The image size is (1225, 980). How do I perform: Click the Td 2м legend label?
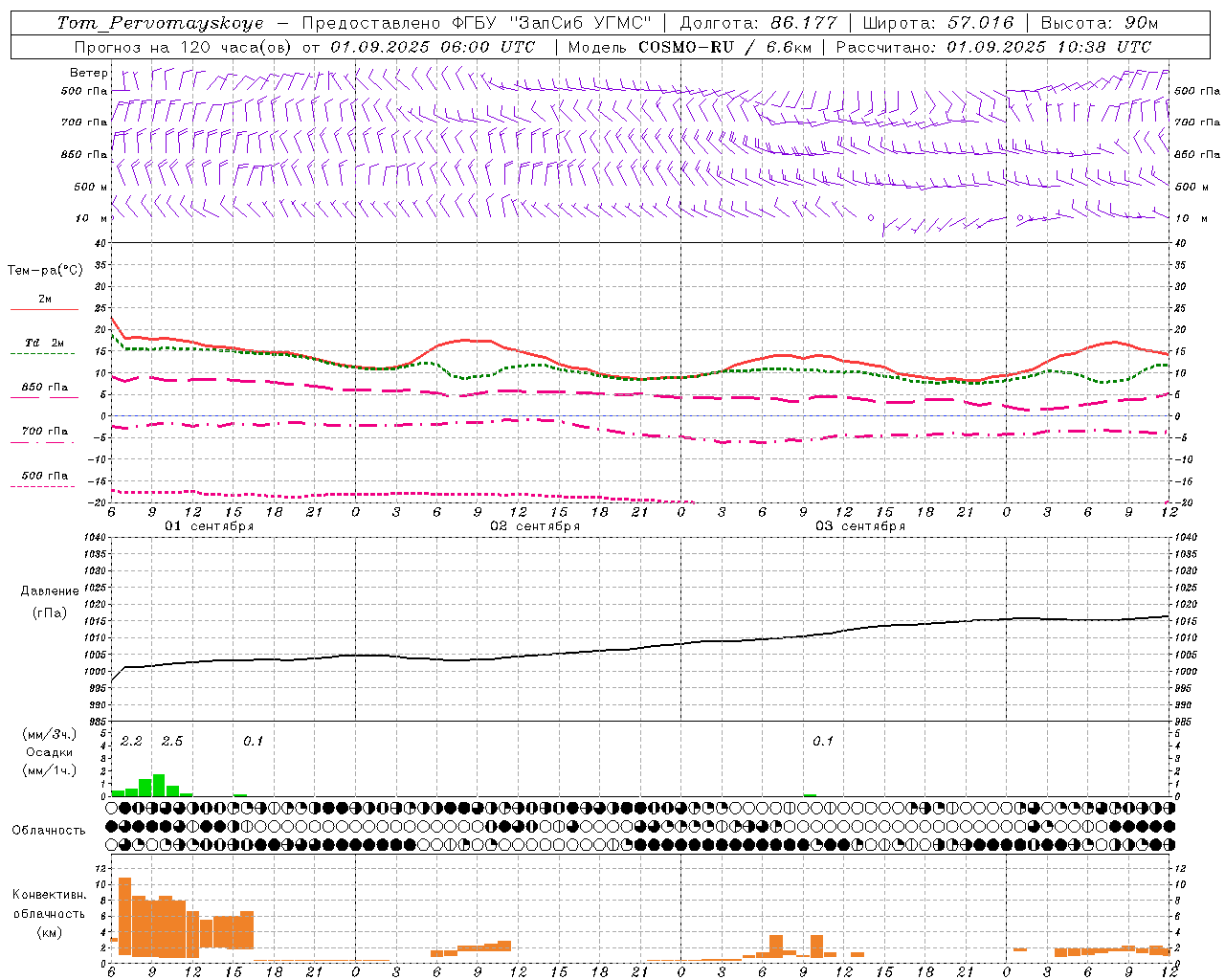tap(44, 343)
